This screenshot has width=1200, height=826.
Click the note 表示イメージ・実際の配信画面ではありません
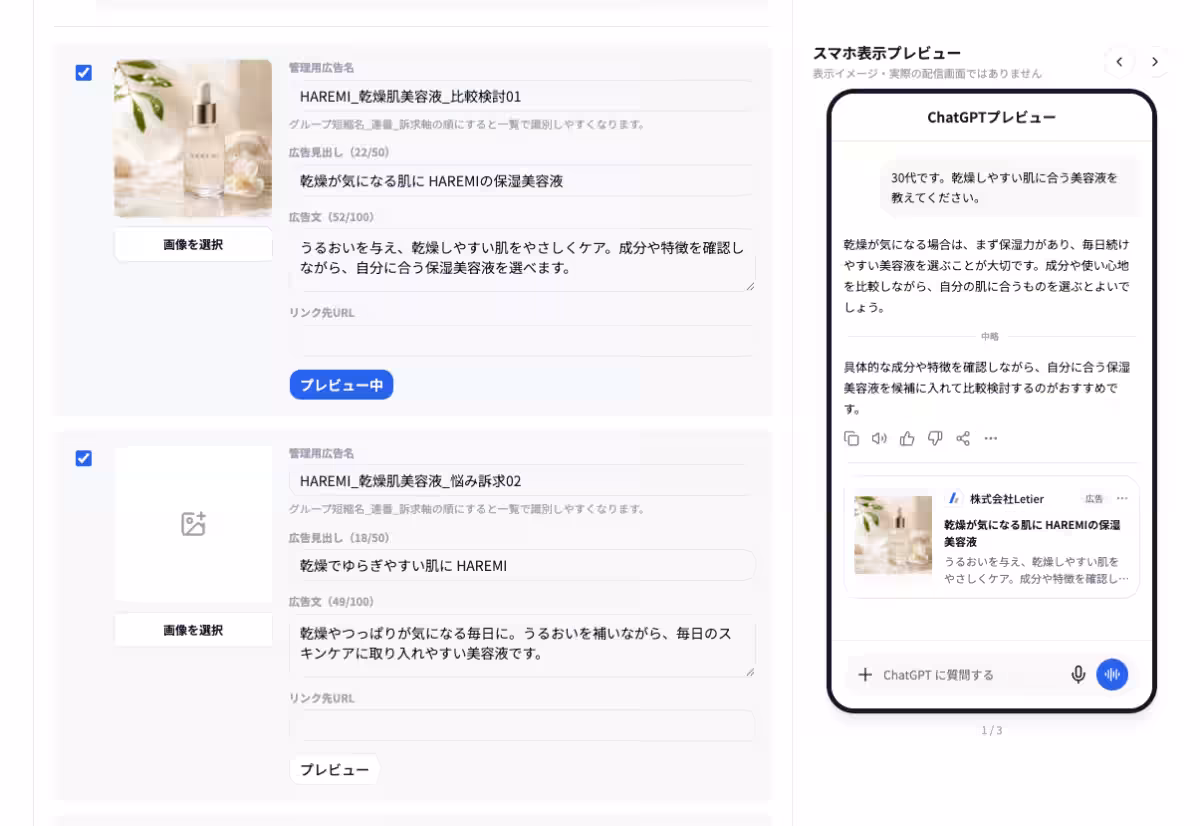927,73
